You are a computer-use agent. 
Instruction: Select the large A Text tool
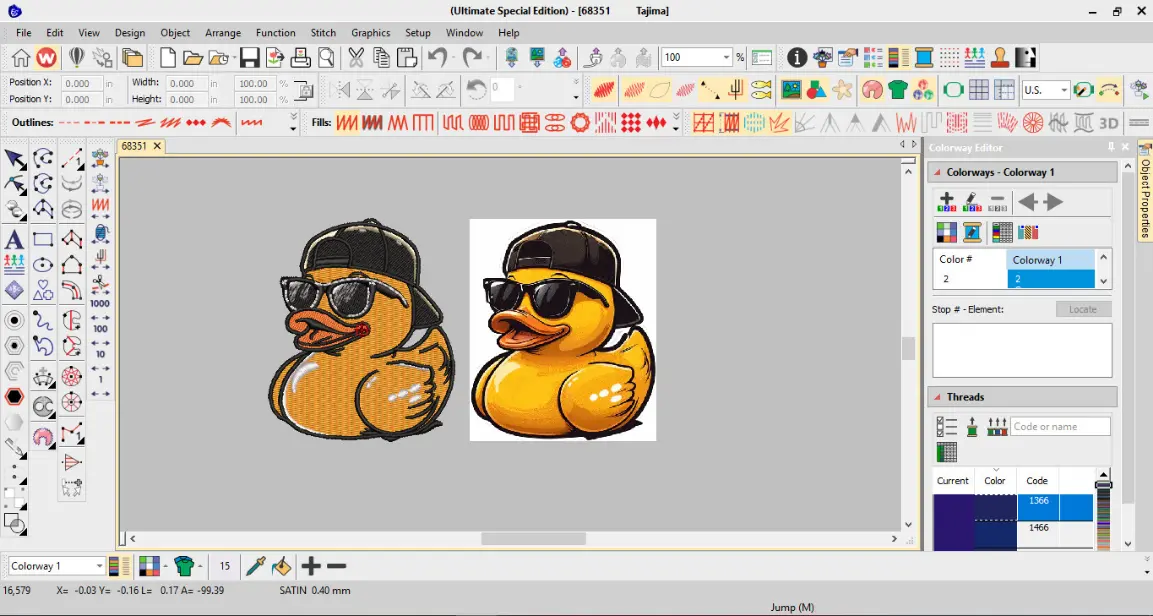click(x=13, y=239)
